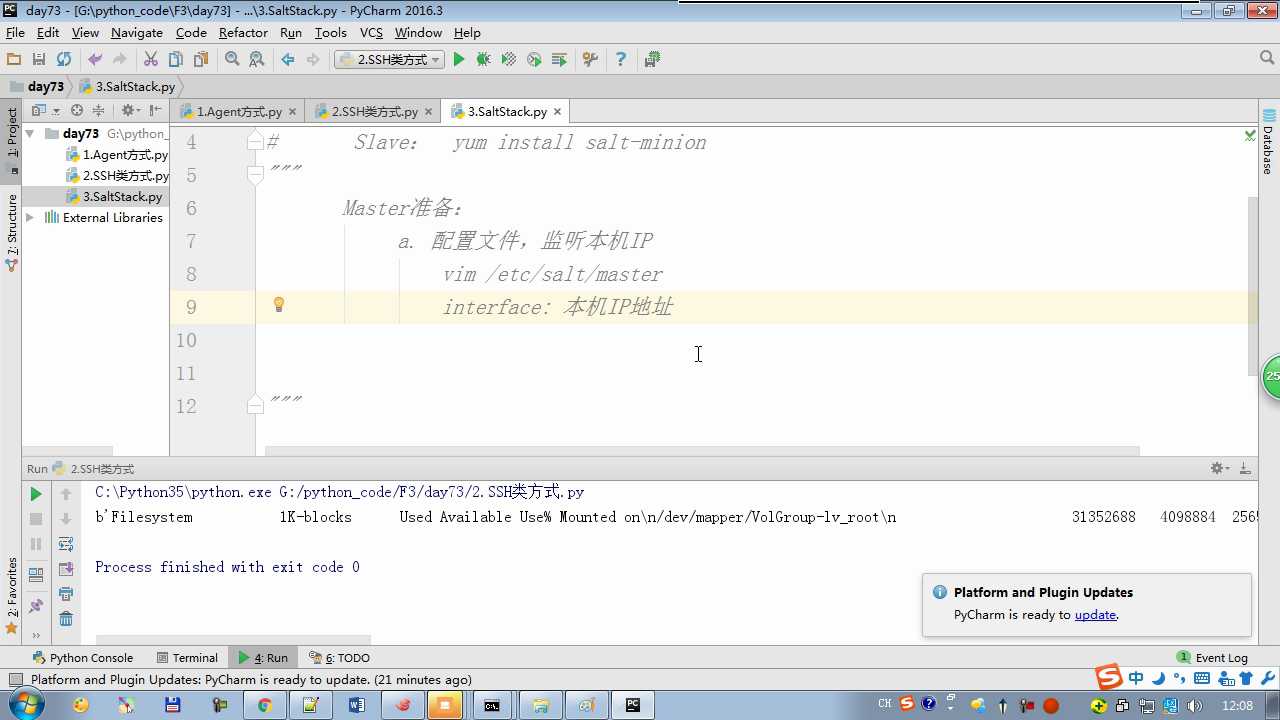Toggle soft-wrap in the Run console

pyautogui.click(x=66, y=544)
